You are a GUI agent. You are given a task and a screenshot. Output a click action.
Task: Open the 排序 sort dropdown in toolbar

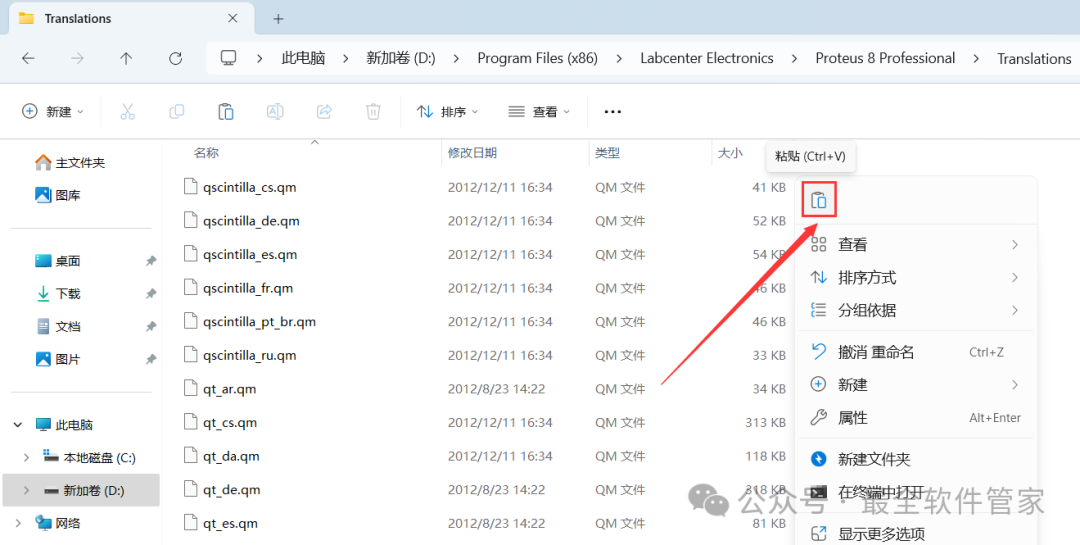(x=448, y=112)
